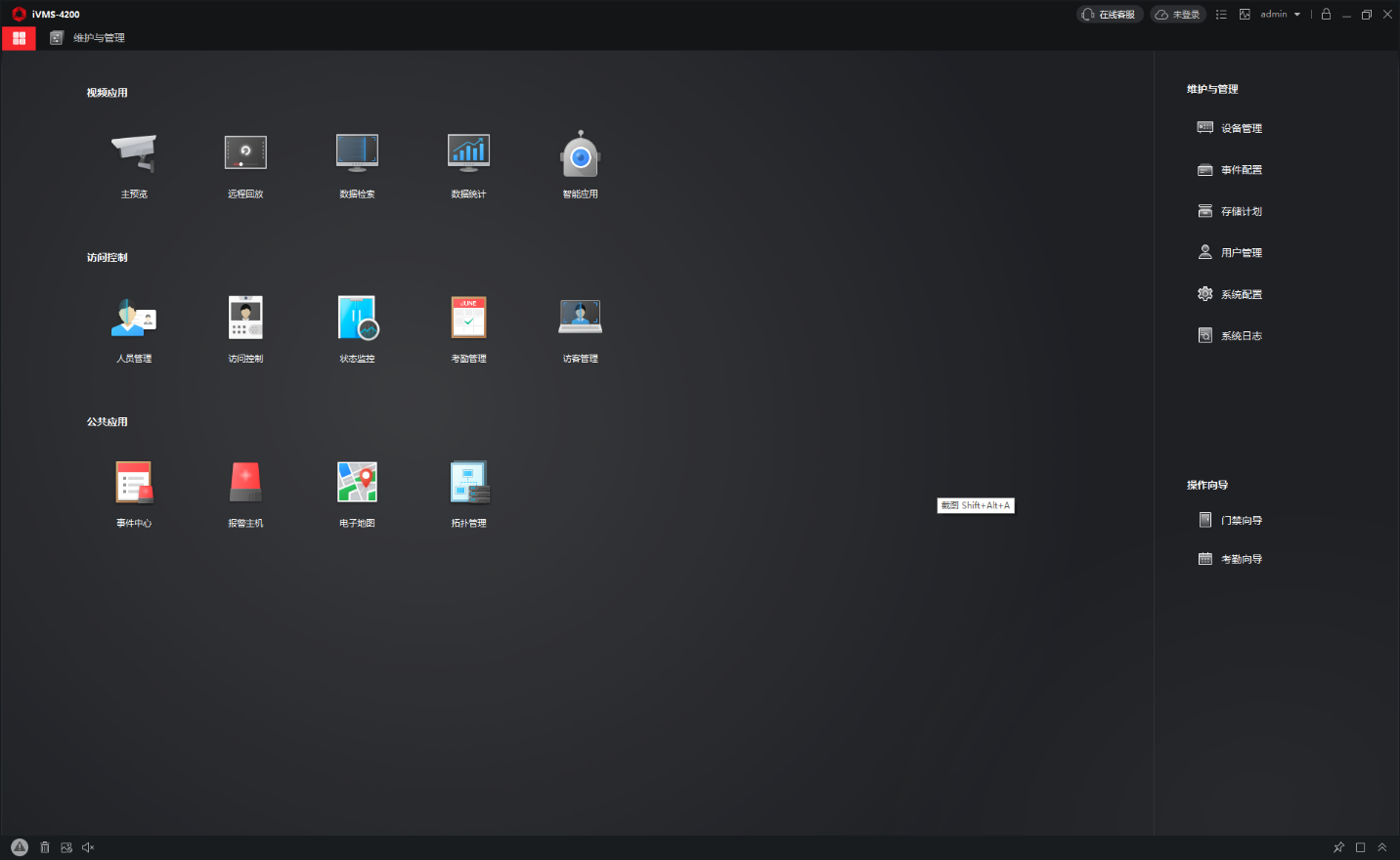
Task: Toggle the pin icon at bottom right
Action: (x=1338, y=847)
